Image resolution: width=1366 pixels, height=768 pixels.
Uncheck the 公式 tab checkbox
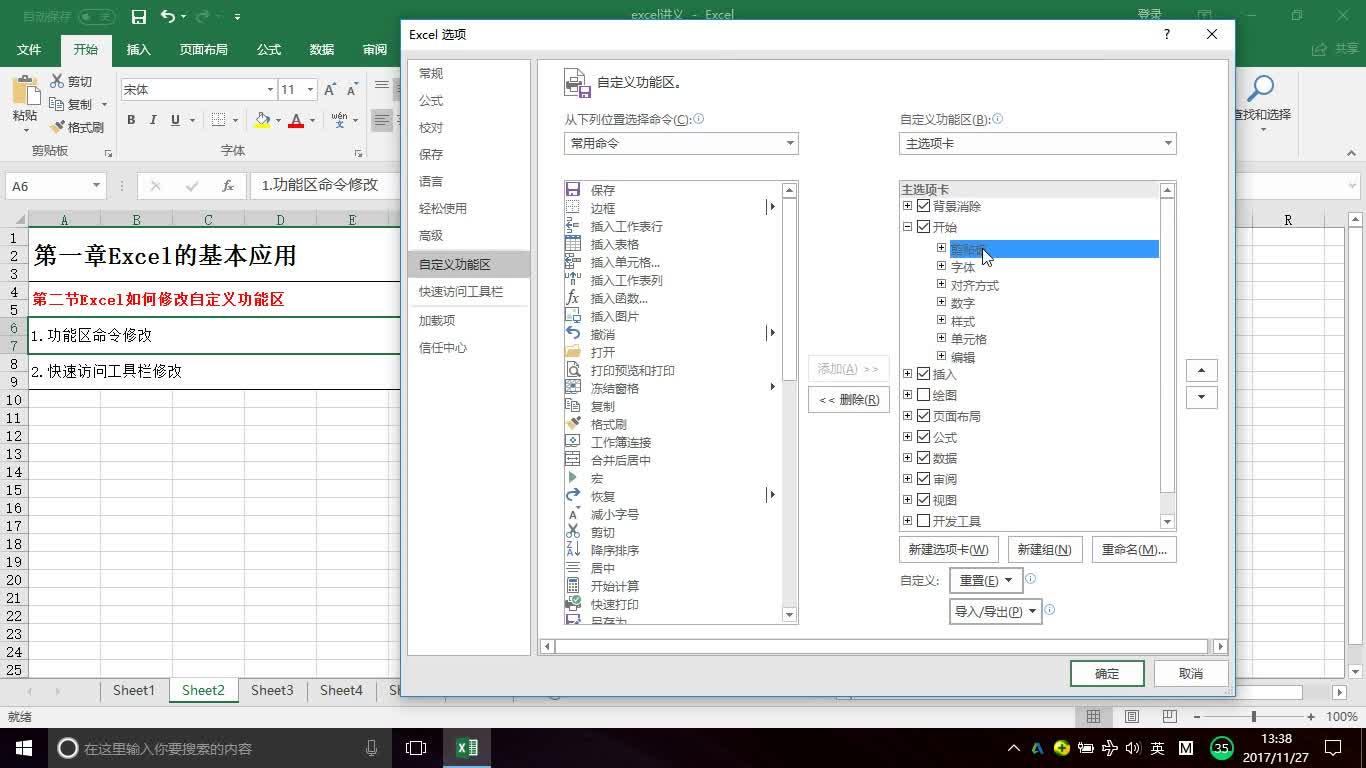pyautogui.click(x=923, y=437)
